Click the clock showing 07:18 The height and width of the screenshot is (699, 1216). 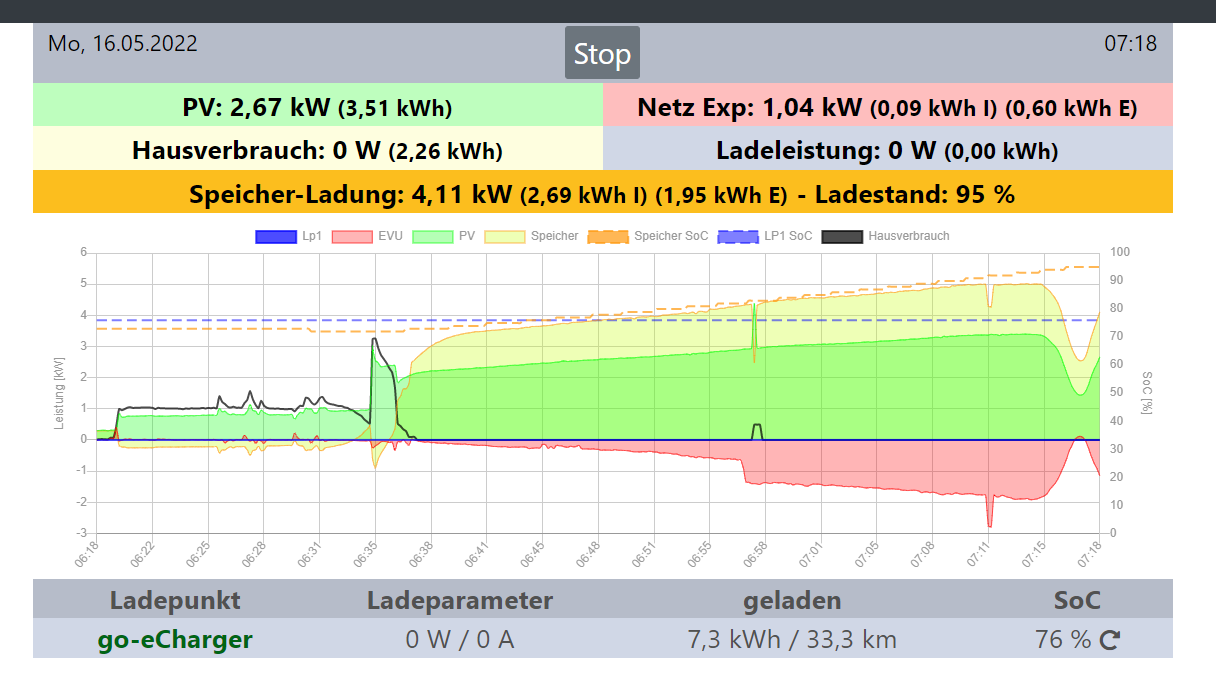[x=1130, y=44]
